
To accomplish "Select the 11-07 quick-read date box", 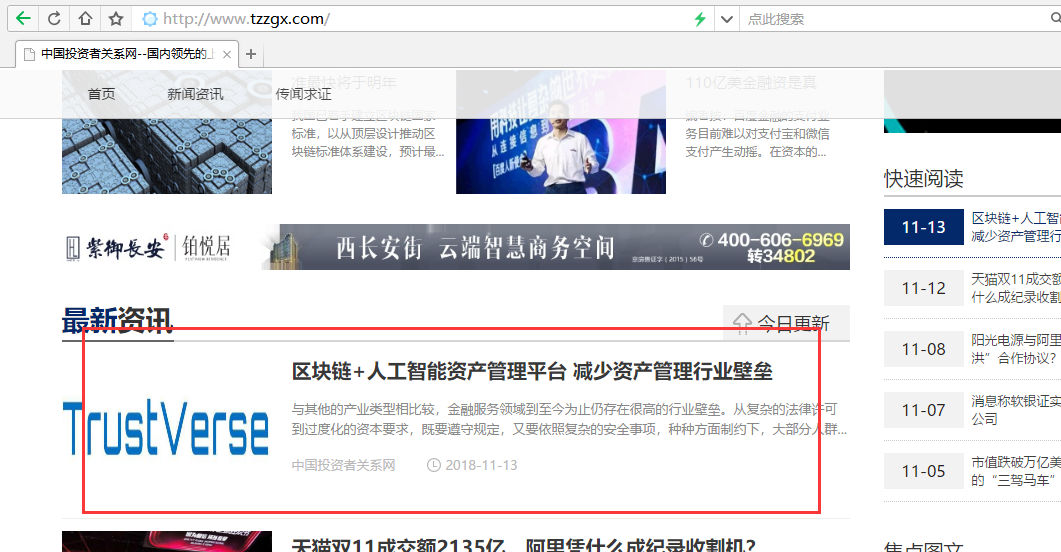I will point(924,410).
